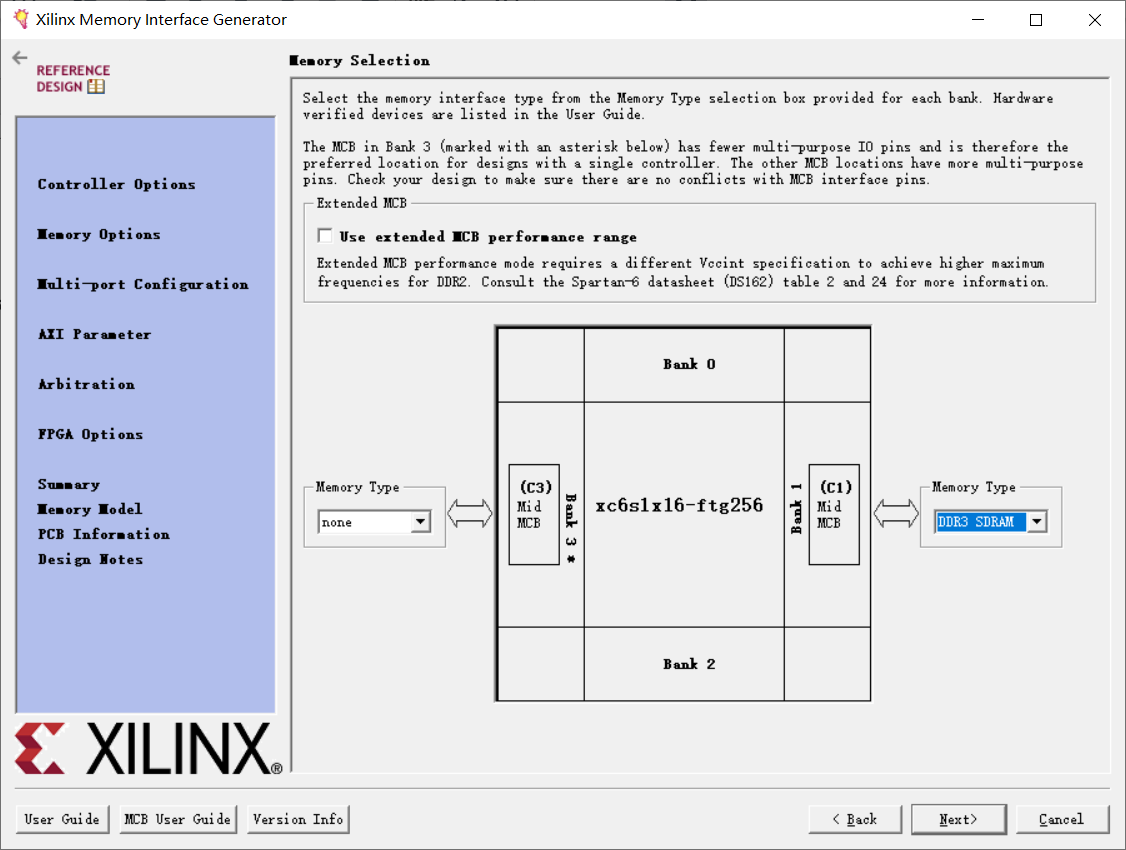Click the double arrow beside the C3 MCB
The width and height of the screenshot is (1126, 850).
[470, 514]
